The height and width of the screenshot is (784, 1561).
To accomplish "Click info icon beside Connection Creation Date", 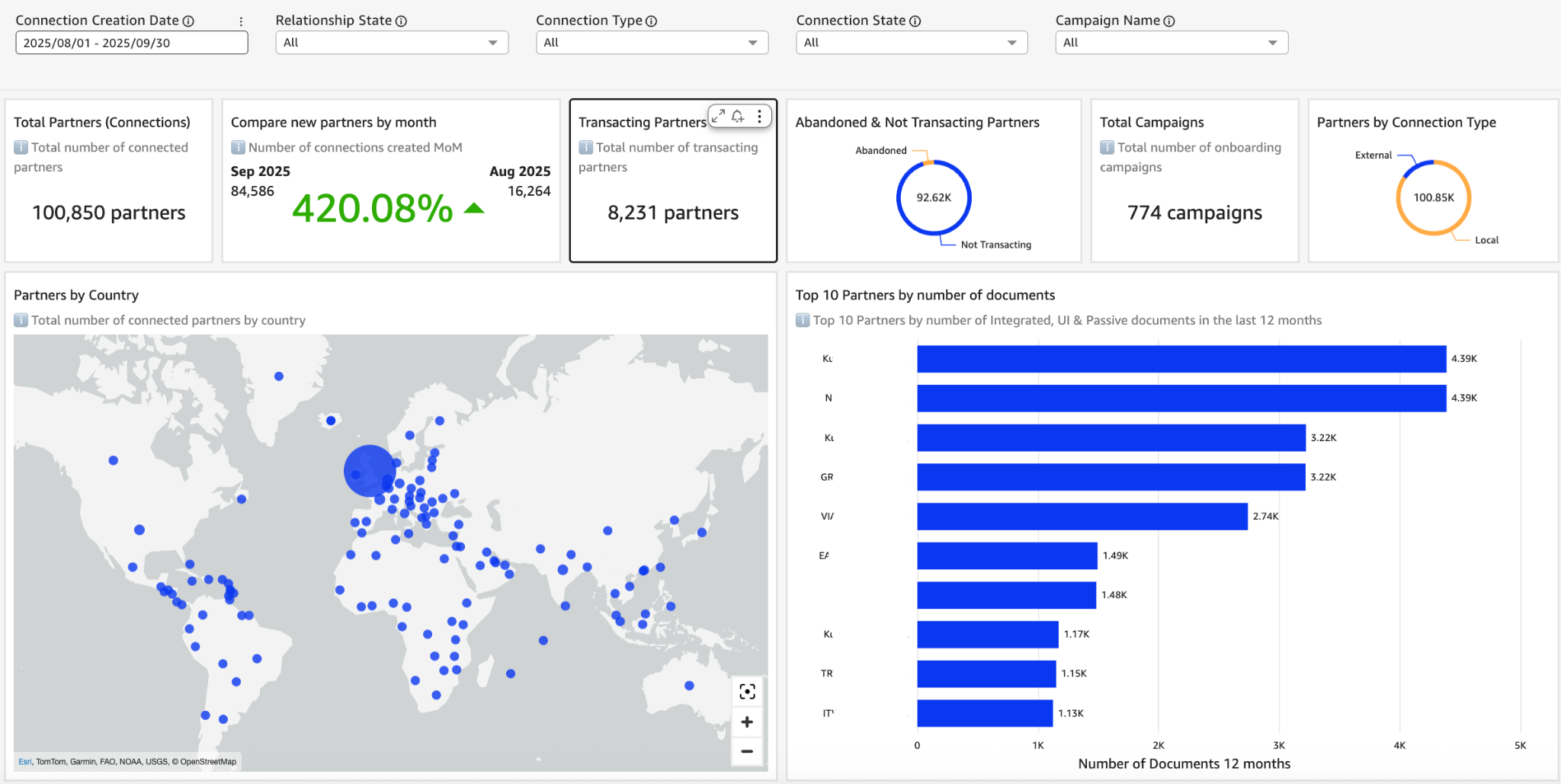I will [188, 21].
